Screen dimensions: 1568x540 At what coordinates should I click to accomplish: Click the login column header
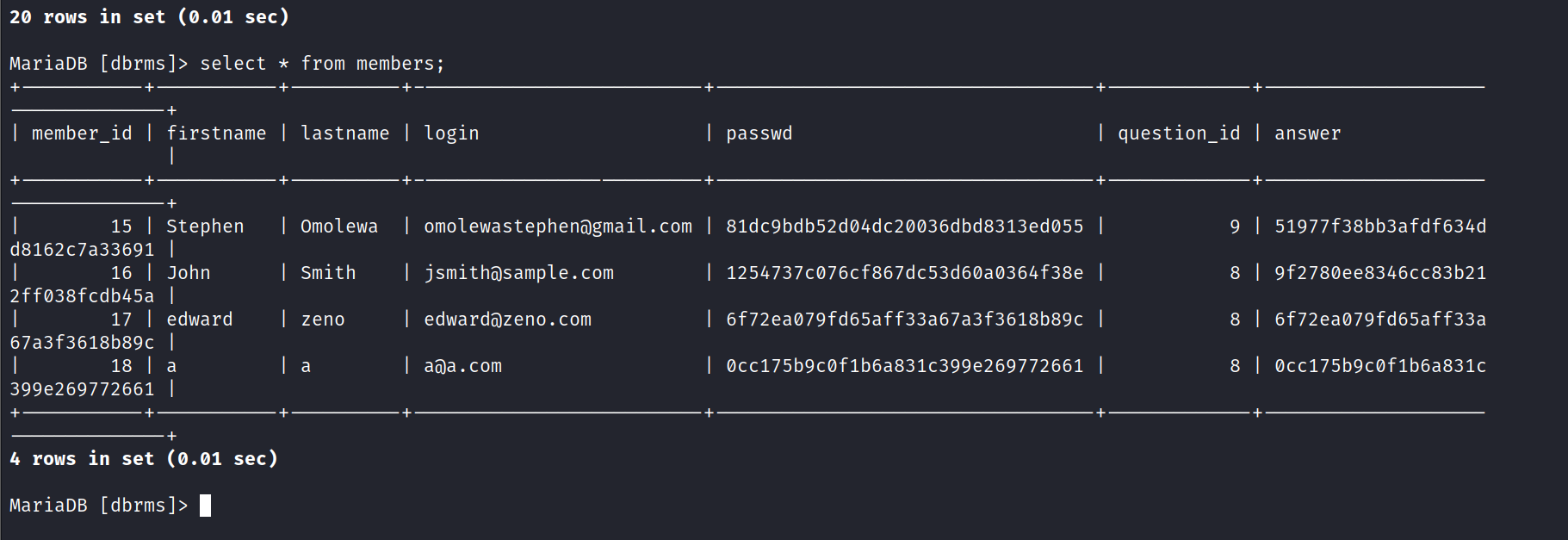click(x=451, y=133)
